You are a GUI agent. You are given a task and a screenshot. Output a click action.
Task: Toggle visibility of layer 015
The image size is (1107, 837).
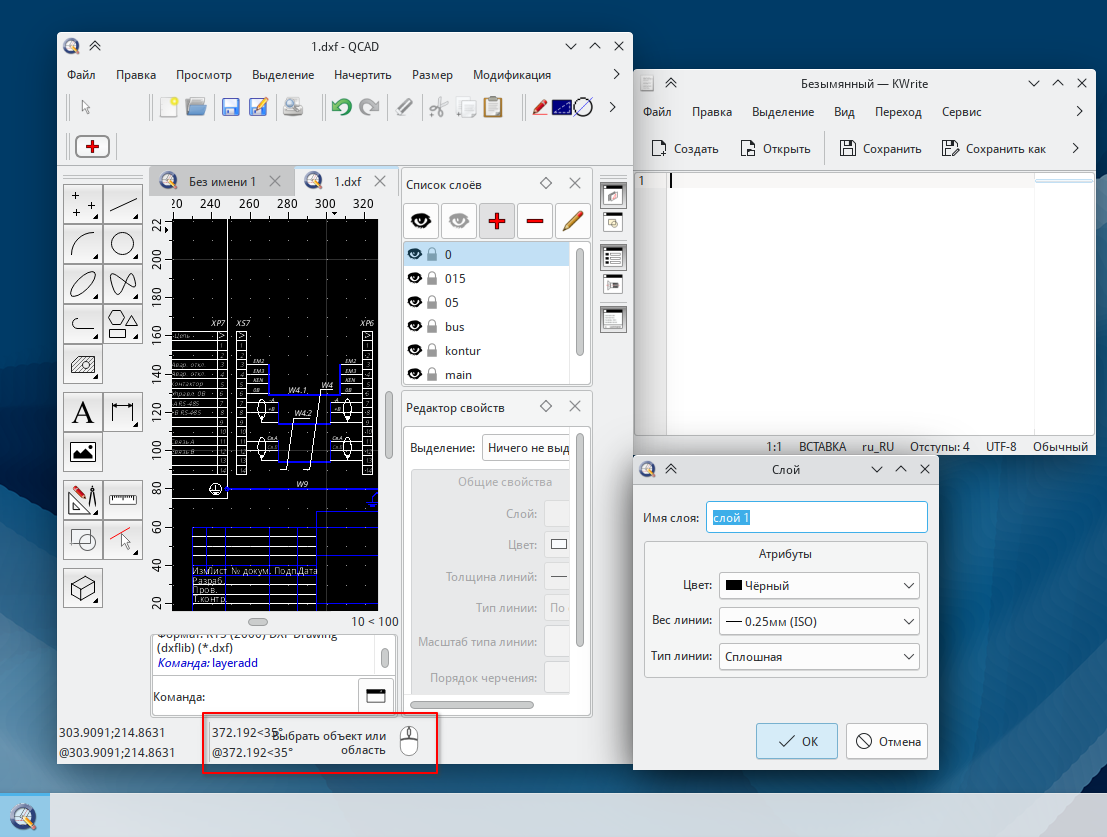pyautogui.click(x=414, y=279)
